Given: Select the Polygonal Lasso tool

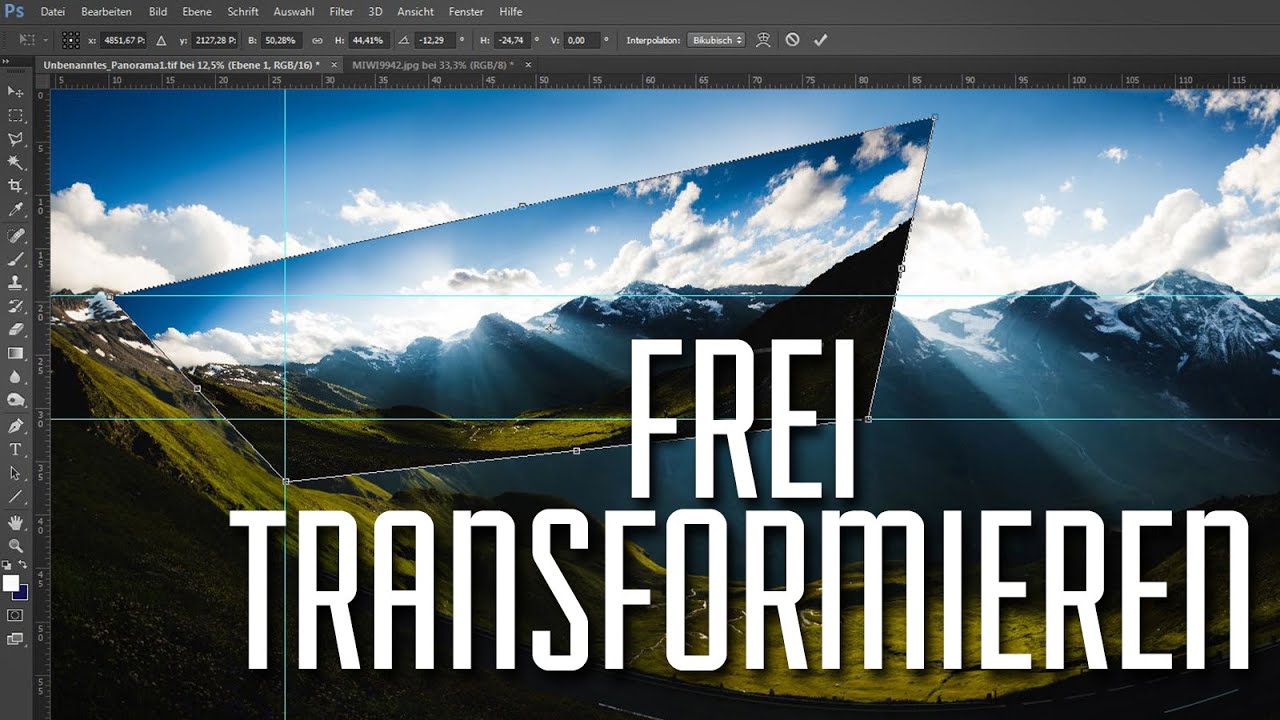Looking at the screenshot, I should [15, 139].
